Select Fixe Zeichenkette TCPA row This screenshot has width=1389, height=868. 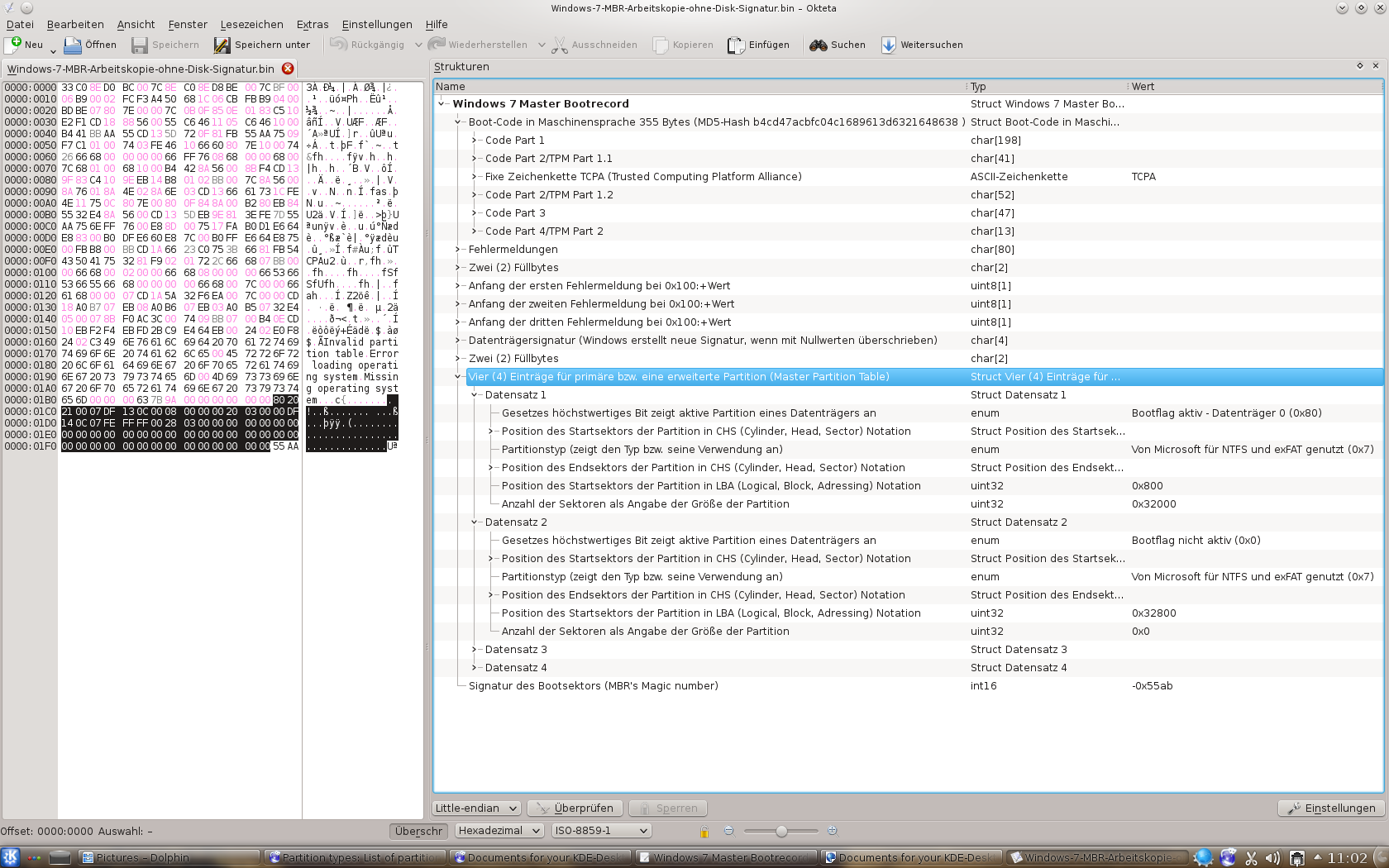point(908,177)
